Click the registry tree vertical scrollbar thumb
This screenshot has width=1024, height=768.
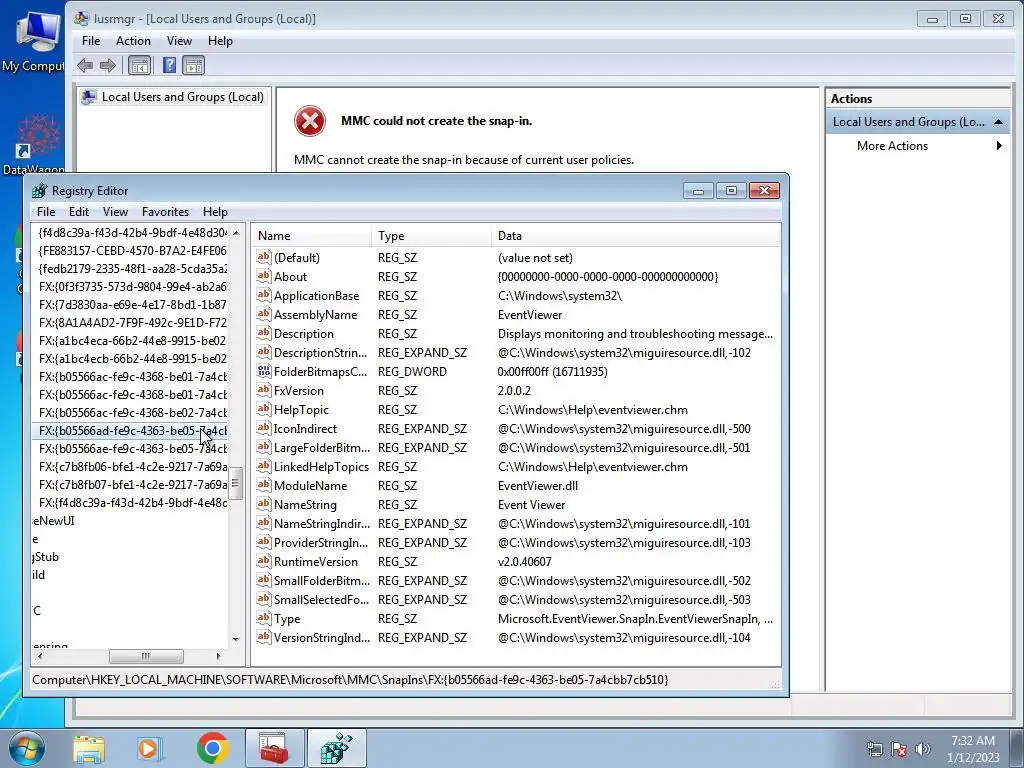point(236,484)
